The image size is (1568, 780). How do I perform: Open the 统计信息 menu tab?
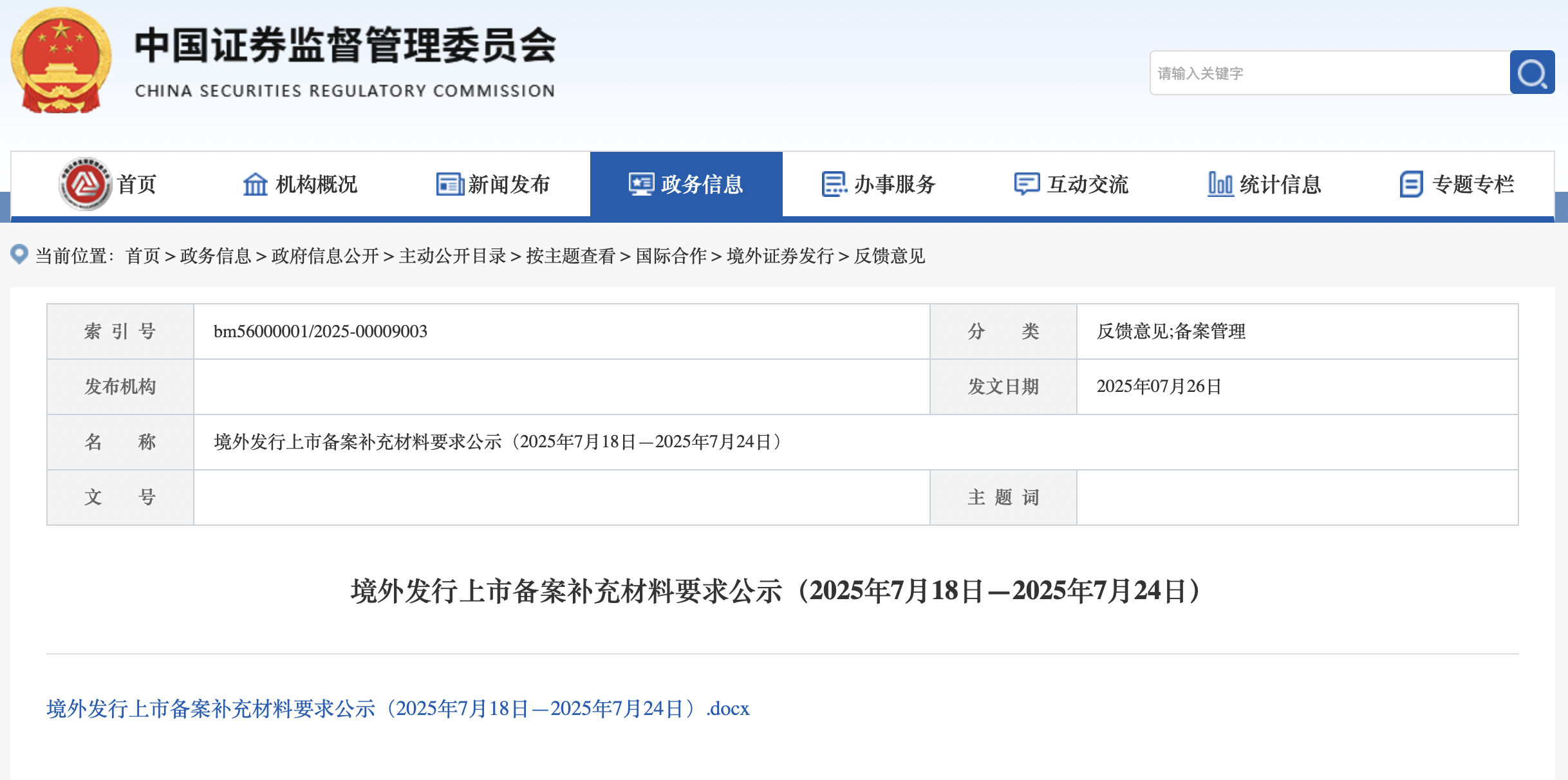click(x=1280, y=184)
